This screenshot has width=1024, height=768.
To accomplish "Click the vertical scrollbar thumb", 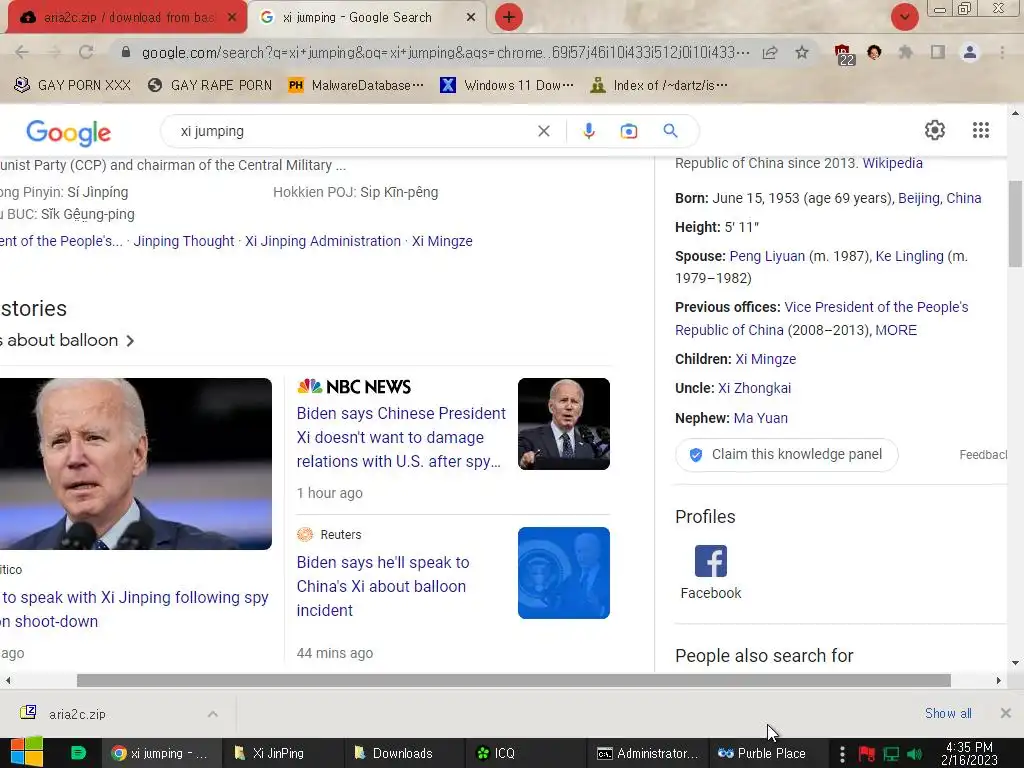I will tap(1014, 224).
